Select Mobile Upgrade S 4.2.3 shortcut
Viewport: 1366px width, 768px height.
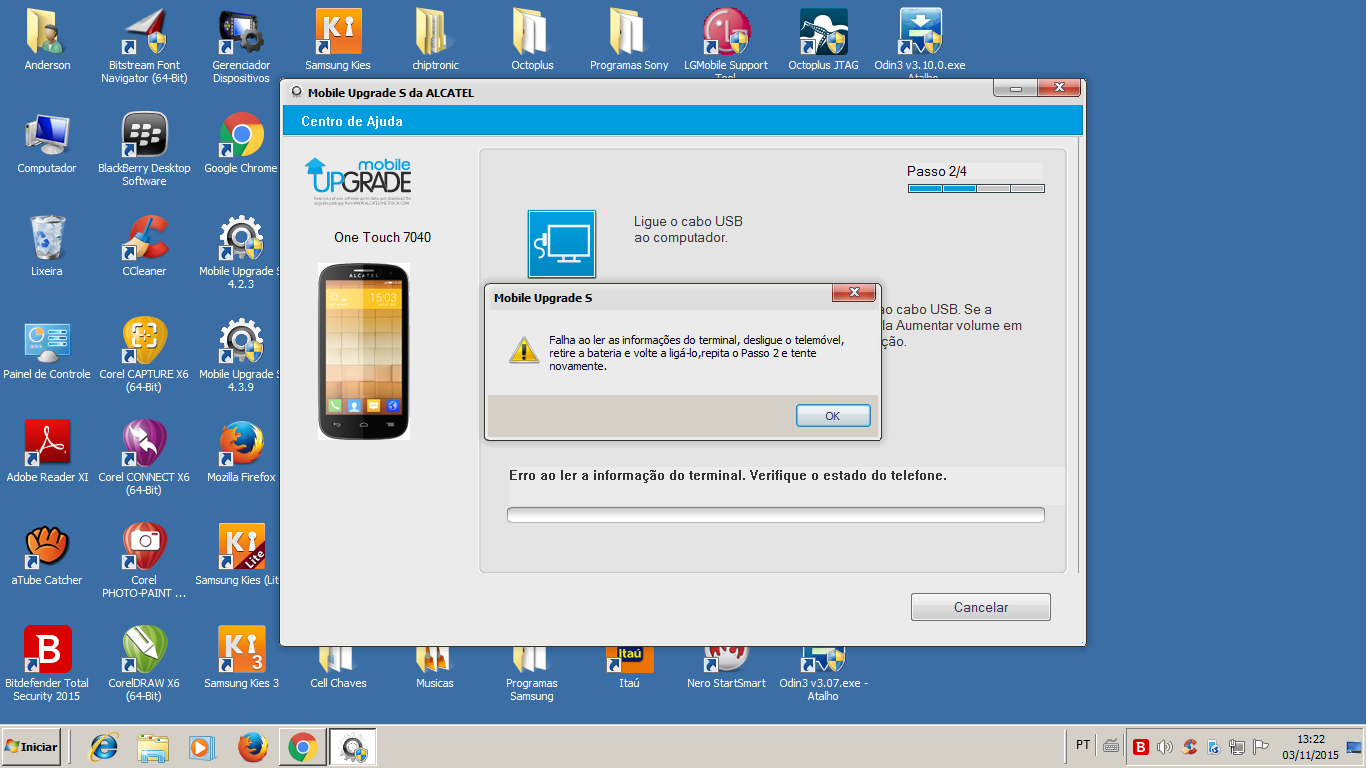[x=240, y=252]
